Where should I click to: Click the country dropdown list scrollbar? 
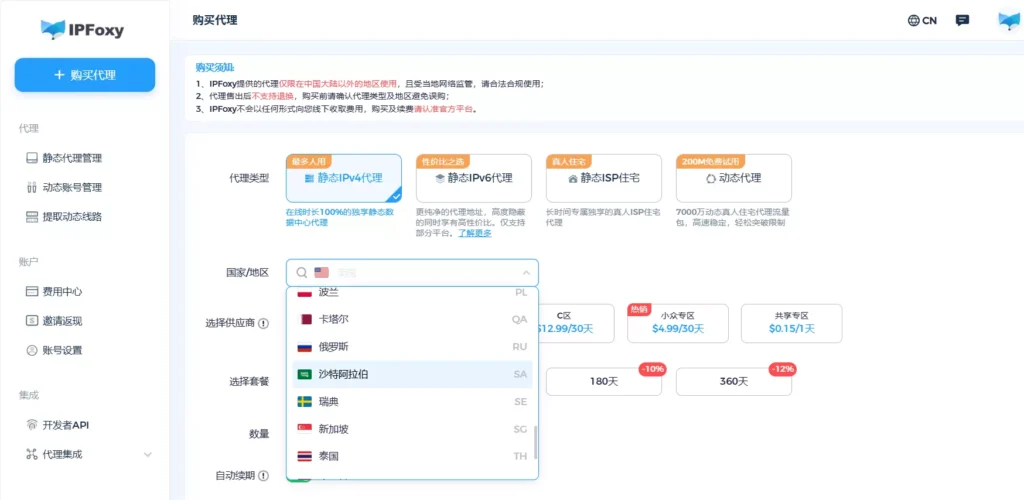(535, 440)
